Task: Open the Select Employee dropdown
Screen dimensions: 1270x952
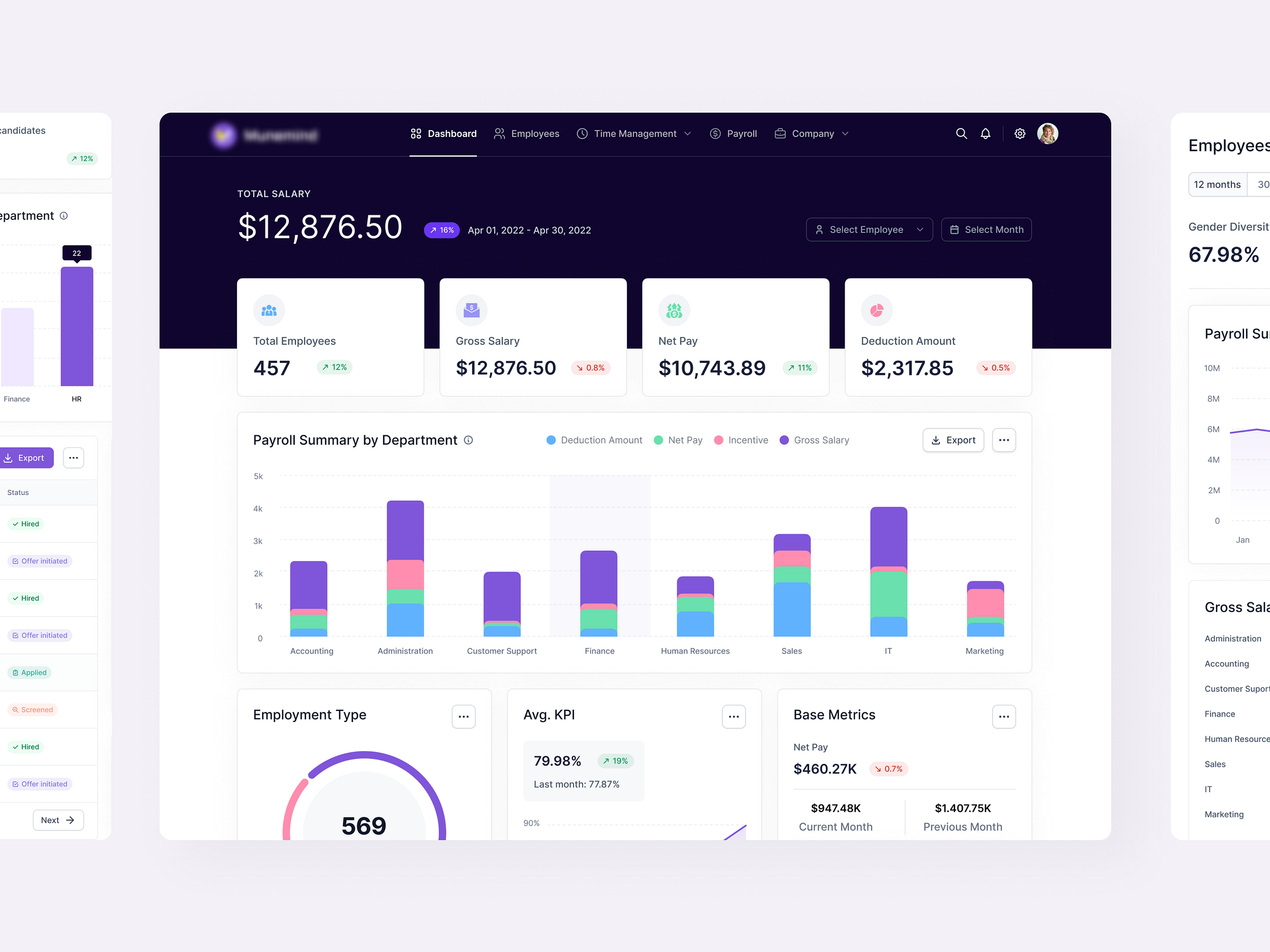Action: point(867,229)
